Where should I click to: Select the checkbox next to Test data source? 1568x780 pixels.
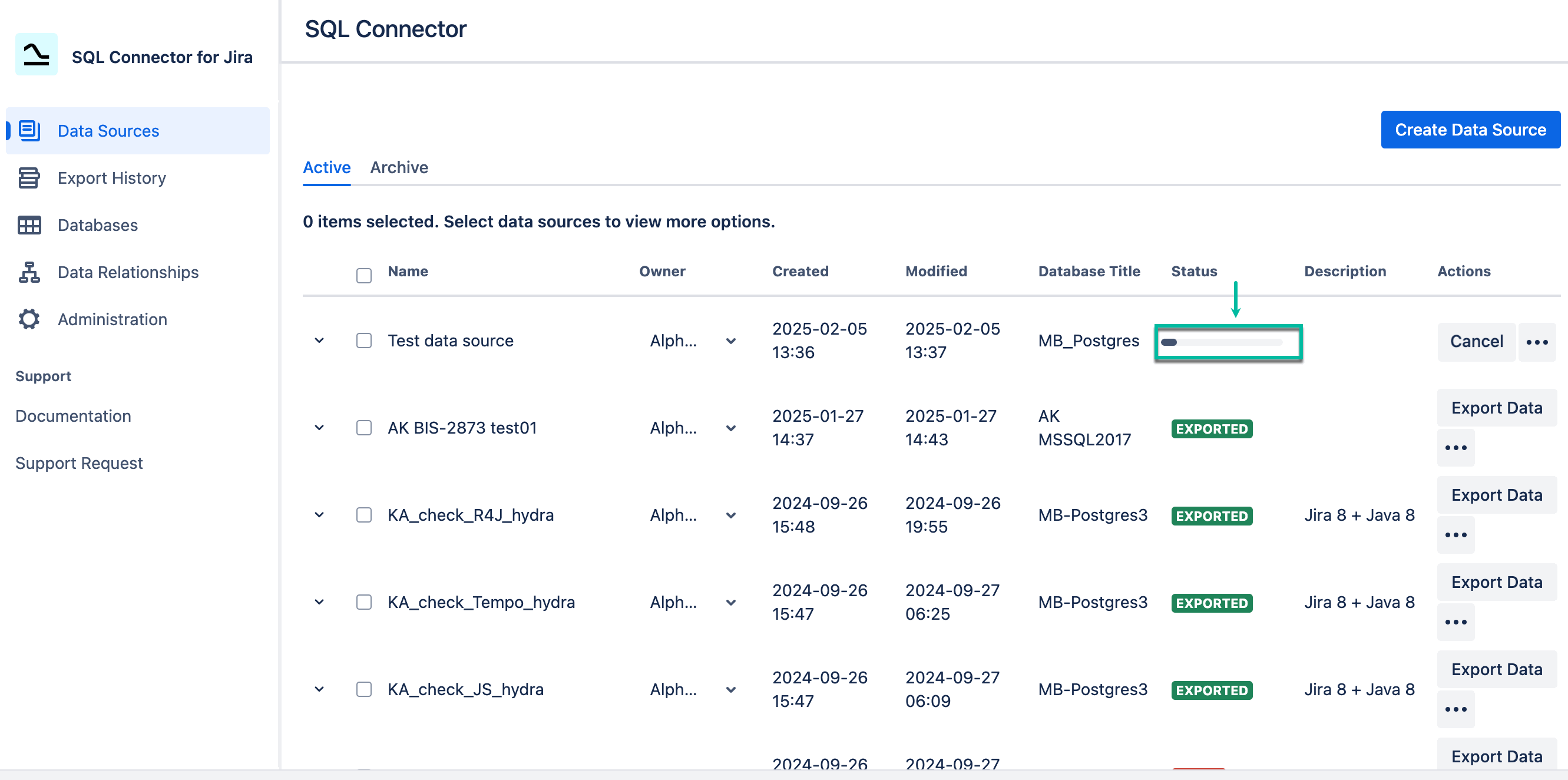[364, 341]
